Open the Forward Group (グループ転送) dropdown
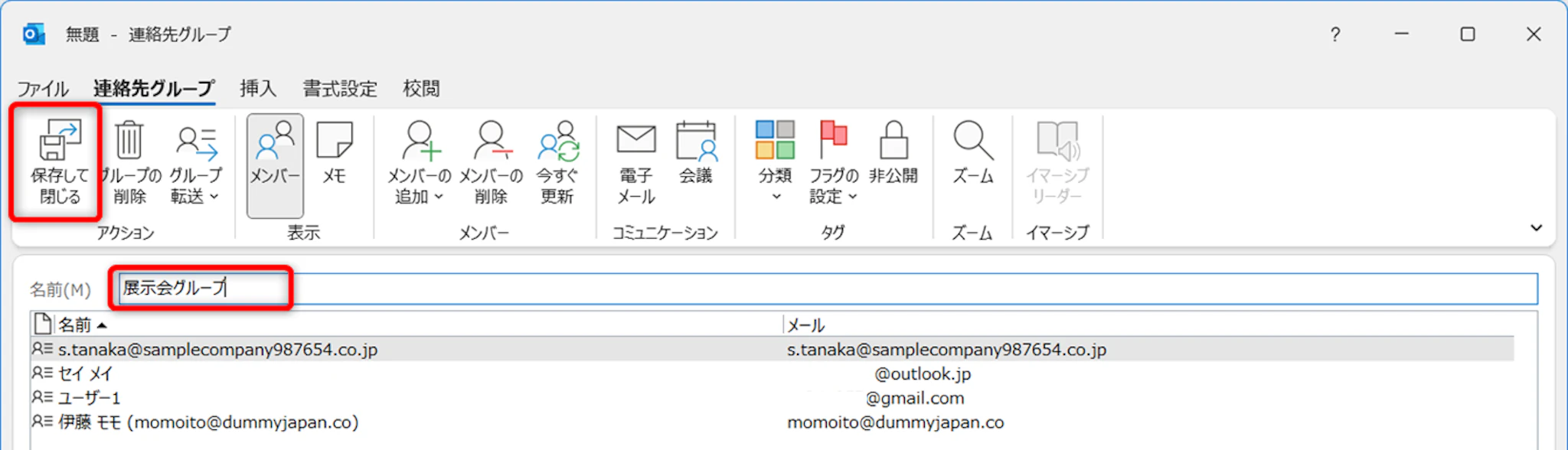Screen dimensions: 1568x450 point(196,165)
